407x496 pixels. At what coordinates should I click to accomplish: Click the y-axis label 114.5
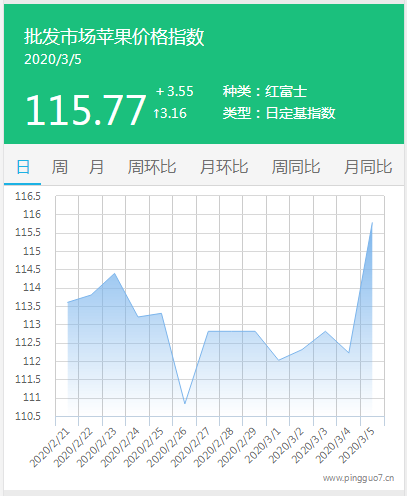click(x=28, y=269)
